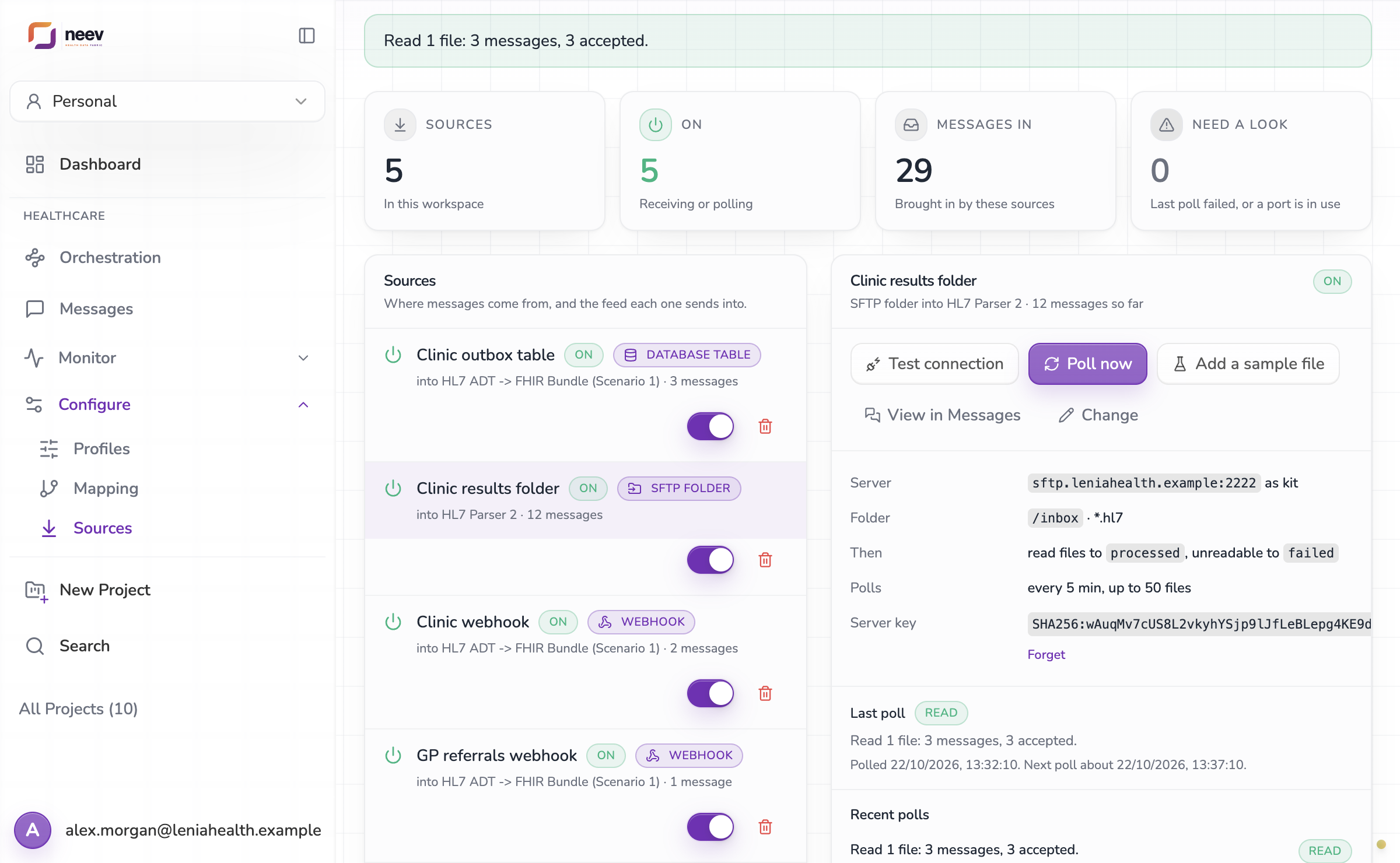This screenshot has height=863, width=1400.
Task: Click the user avatar A
Action: (x=33, y=830)
